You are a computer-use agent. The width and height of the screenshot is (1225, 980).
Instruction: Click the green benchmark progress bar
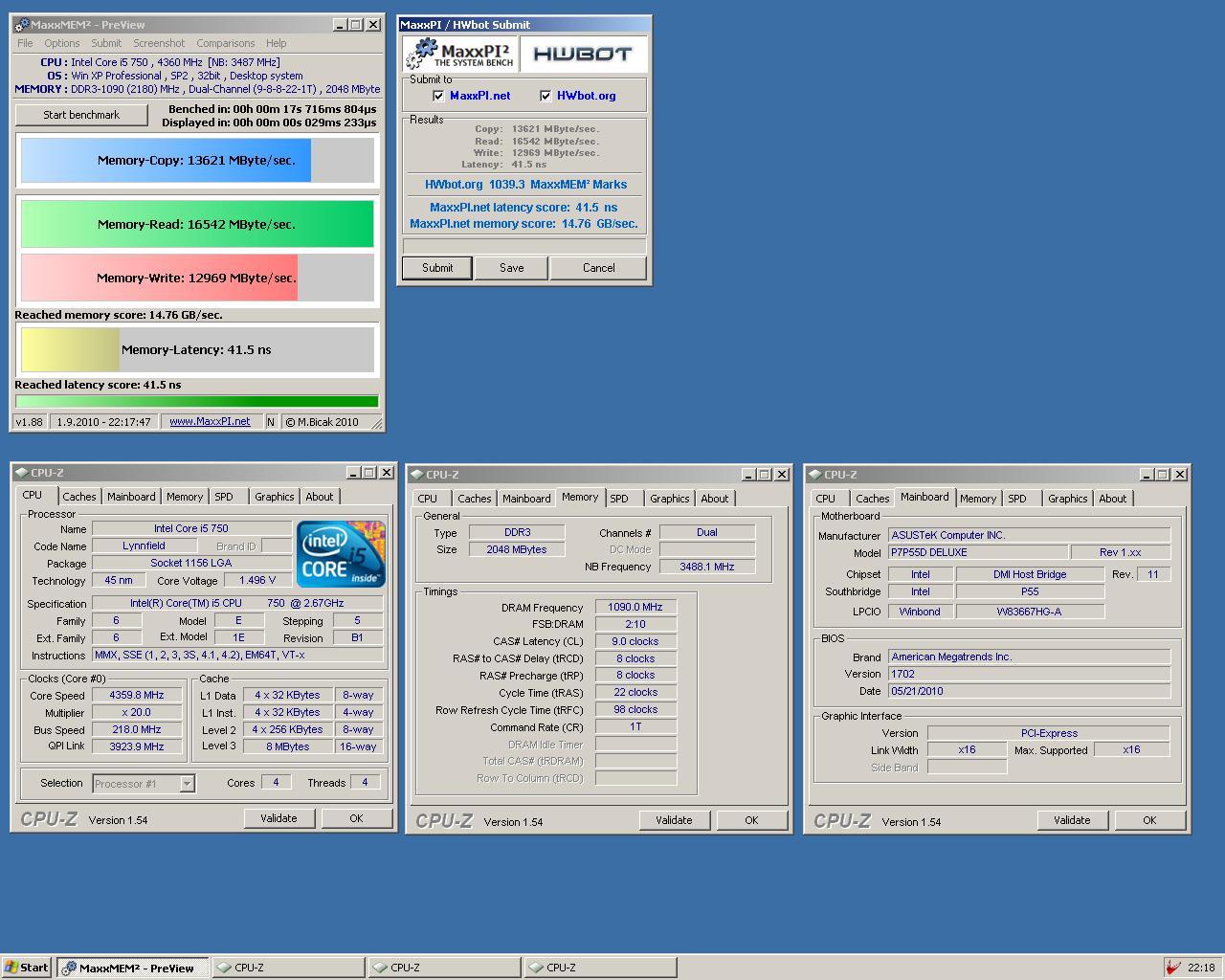(197, 401)
